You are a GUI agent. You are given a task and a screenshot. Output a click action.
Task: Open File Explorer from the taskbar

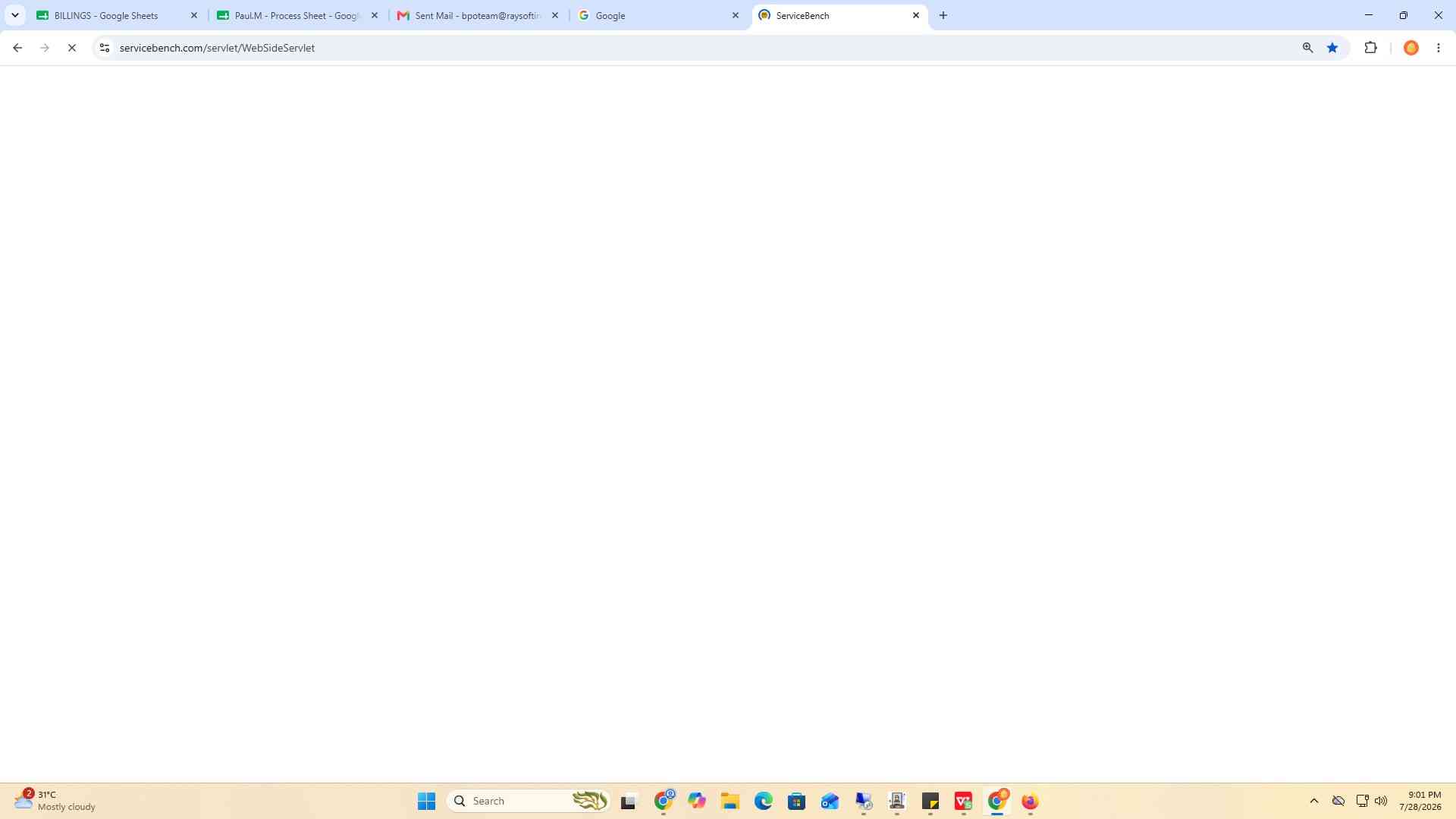(x=730, y=801)
